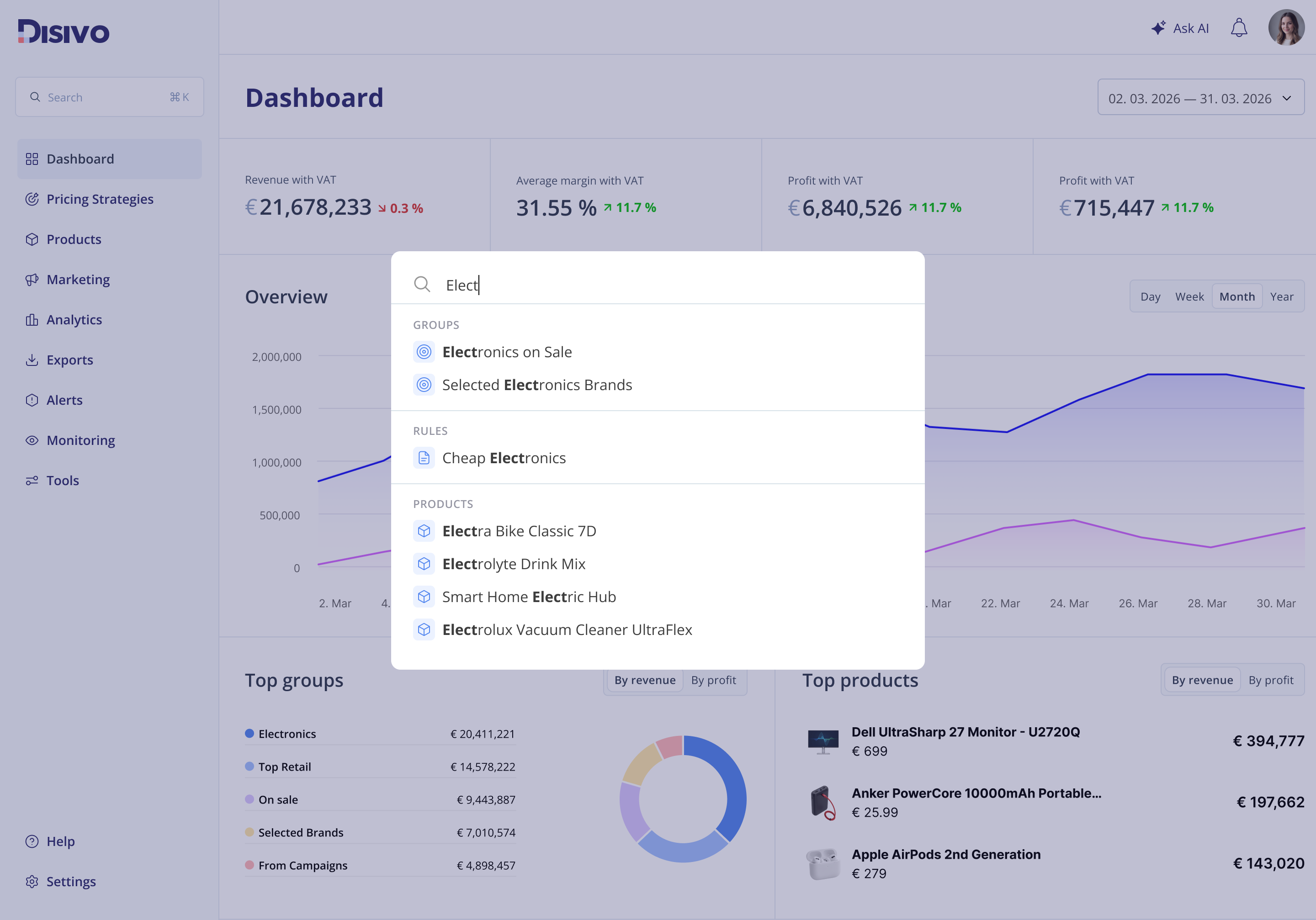This screenshot has width=1316, height=920.
Task: Click the Settings gear icon
Action: click(32, 881)
